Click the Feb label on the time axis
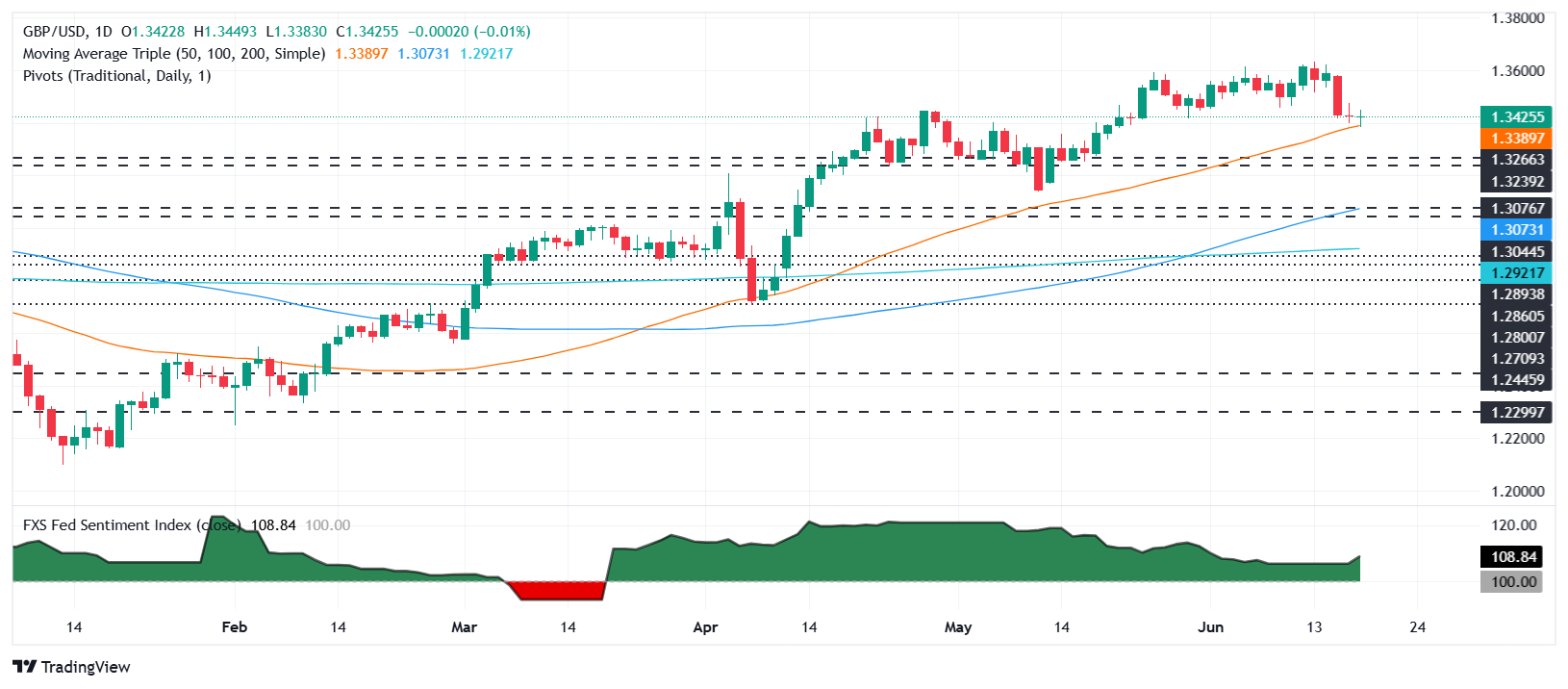Viewport: 1568px width, 689px height. (234, 627)
